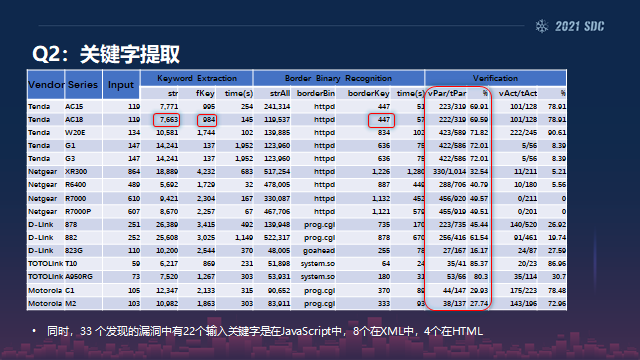
Task: Click the bullet sentence about 33 个发现的漏洞
Action: coord(264,331)
